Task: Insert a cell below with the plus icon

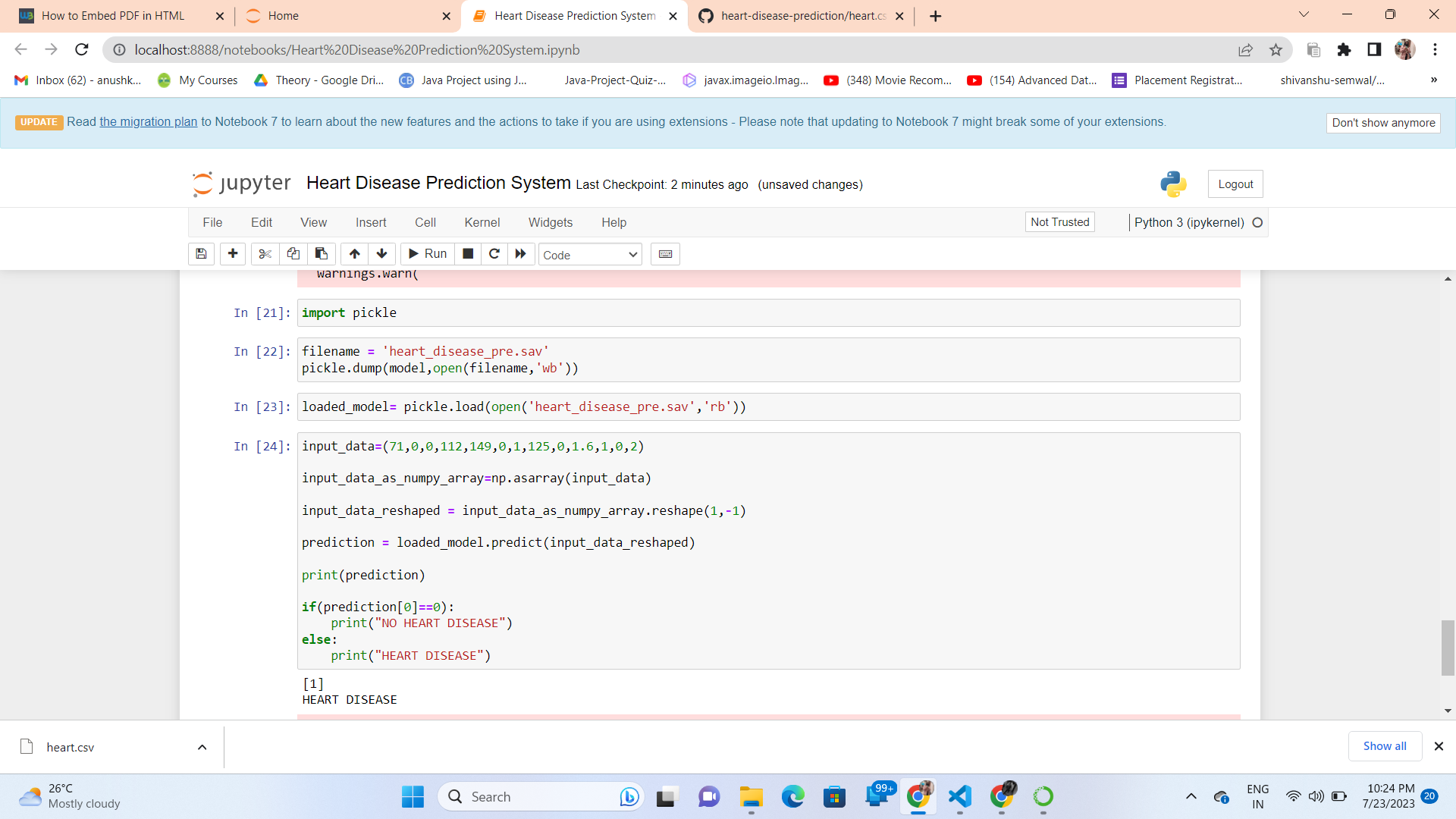Action: coord(233,254)
